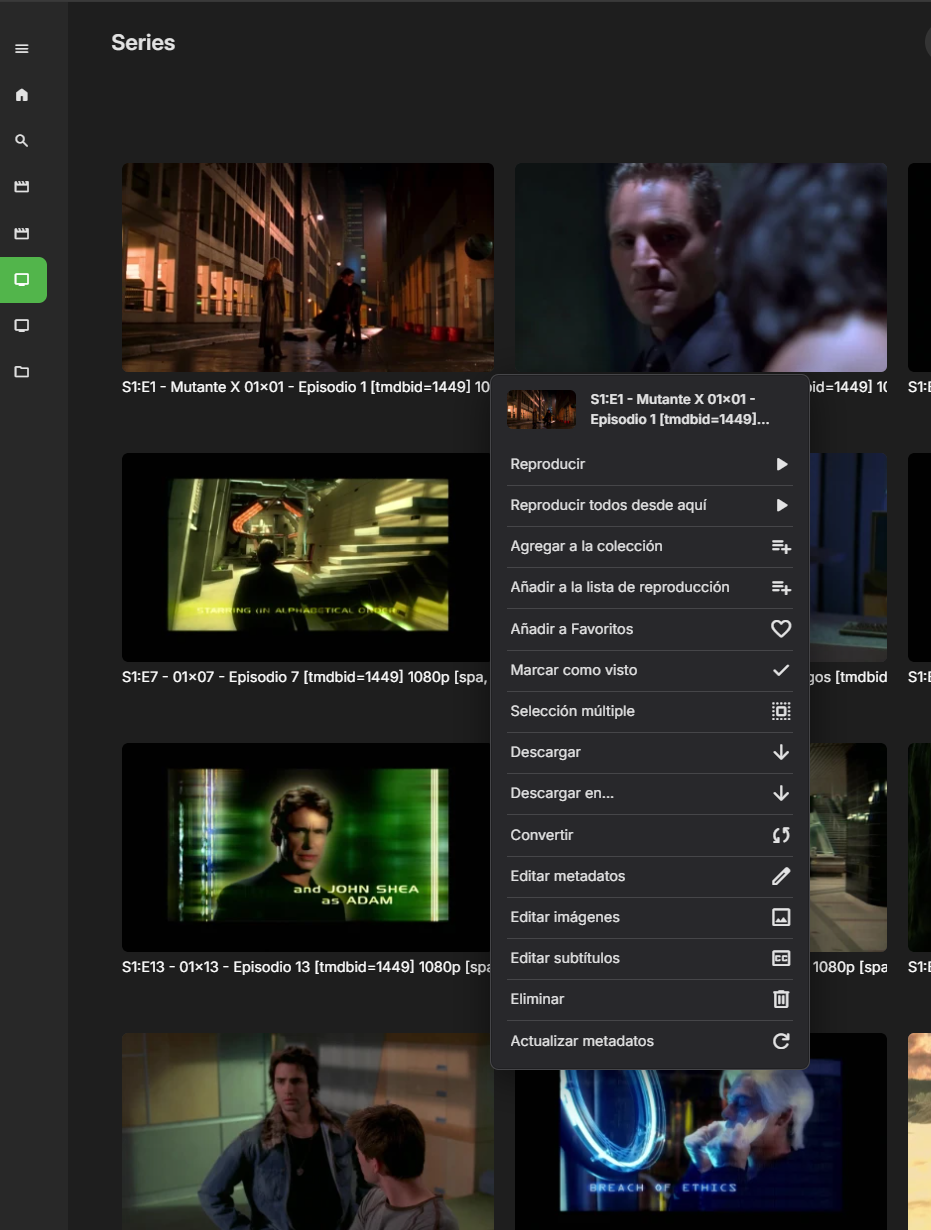This screenshot has width=931, height=1230.
Task: Mark episode as watched with Marcar como visto
Action: [573, 670]
